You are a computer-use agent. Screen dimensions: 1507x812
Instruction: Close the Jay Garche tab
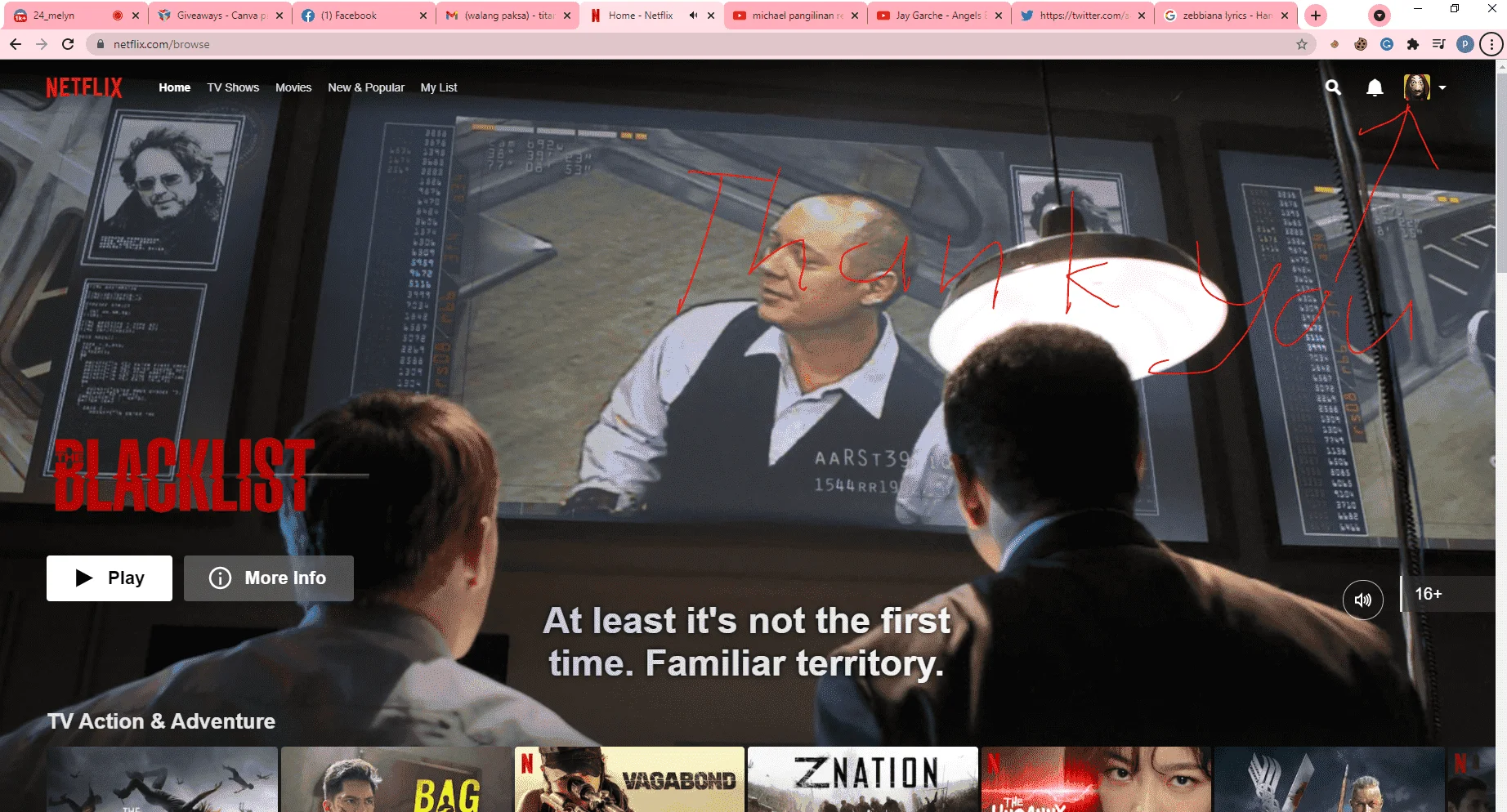coord(999,16)
